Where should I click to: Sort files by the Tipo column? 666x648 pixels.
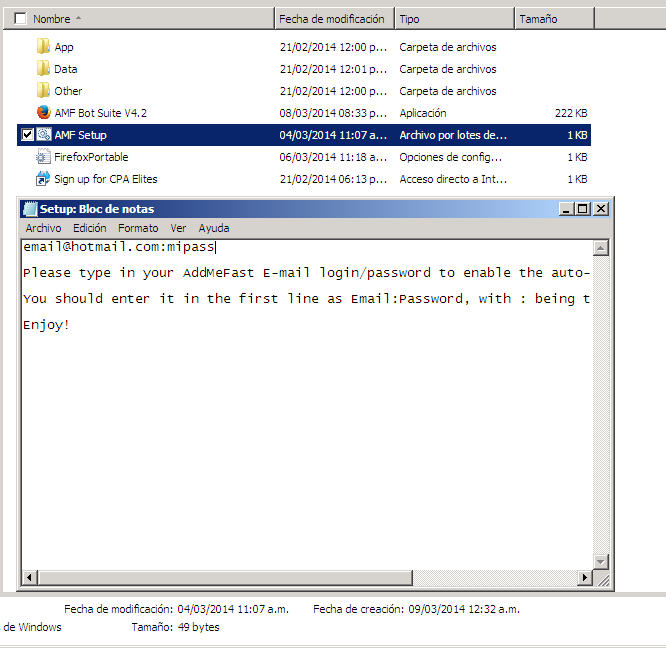tap(454, 19)
